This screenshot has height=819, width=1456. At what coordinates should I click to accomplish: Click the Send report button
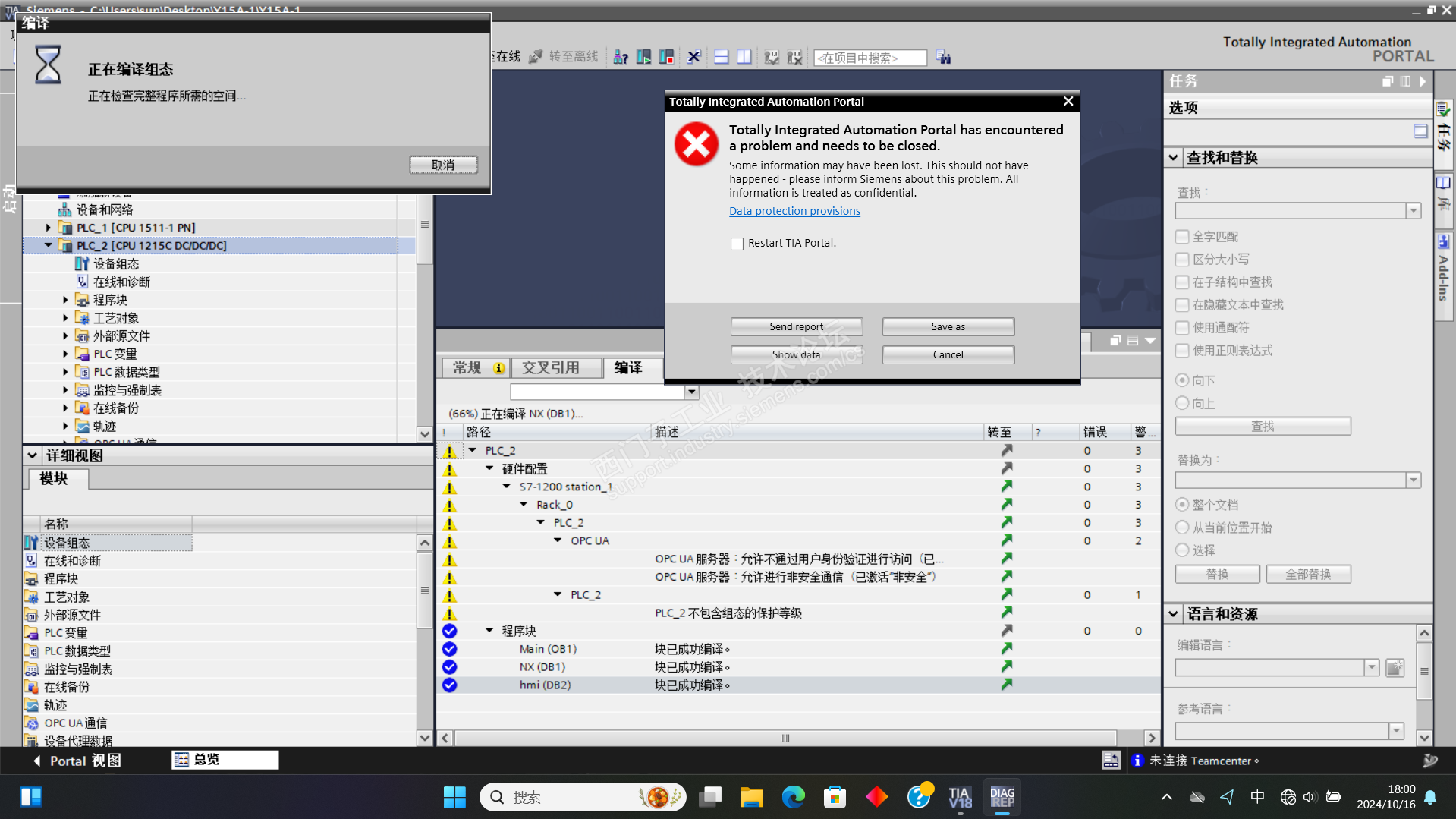(x=796, y=326)
